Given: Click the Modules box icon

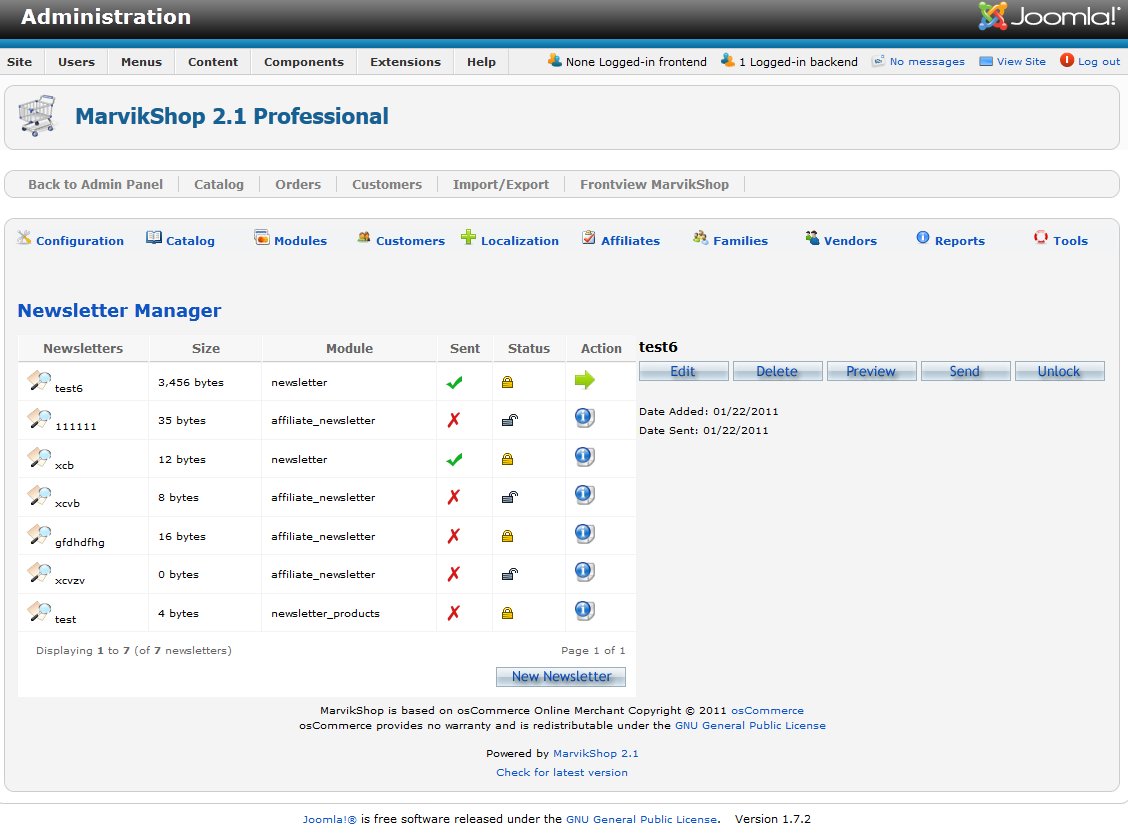Looking at the screenshot, I should coord(262,237).
